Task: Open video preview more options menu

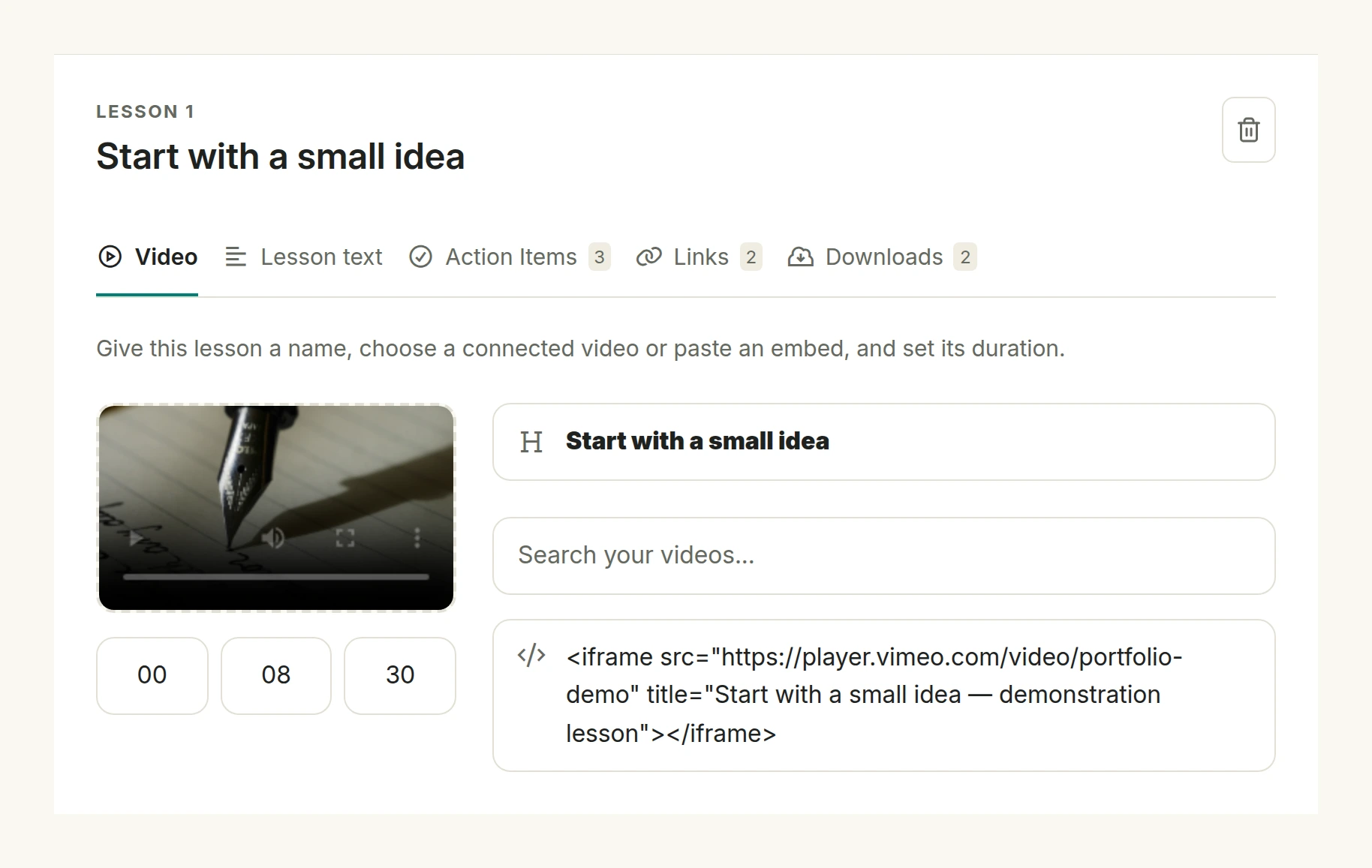Action: coord(417,538)
